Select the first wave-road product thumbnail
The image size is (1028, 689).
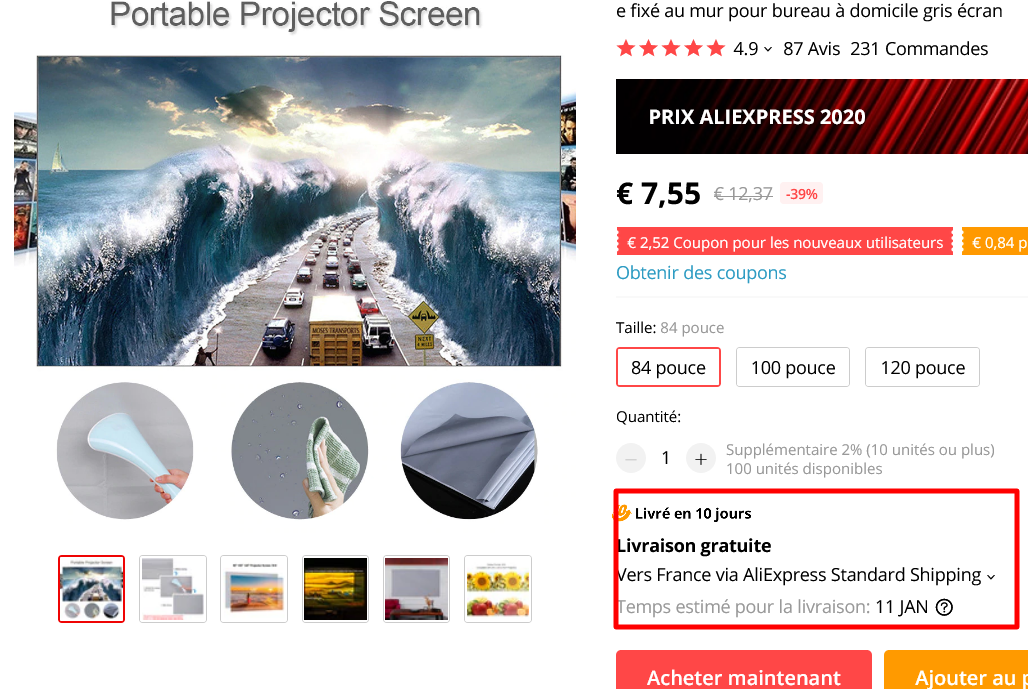point(91,589)
